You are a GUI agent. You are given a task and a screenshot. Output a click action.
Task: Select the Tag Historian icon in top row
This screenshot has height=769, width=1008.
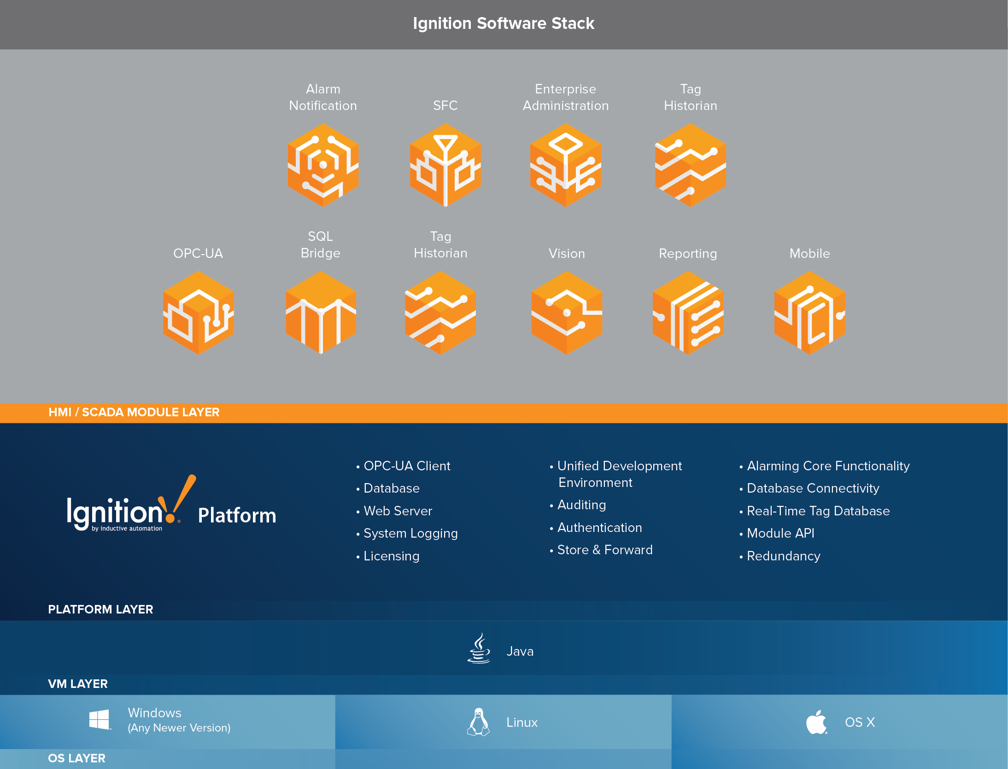690,165
